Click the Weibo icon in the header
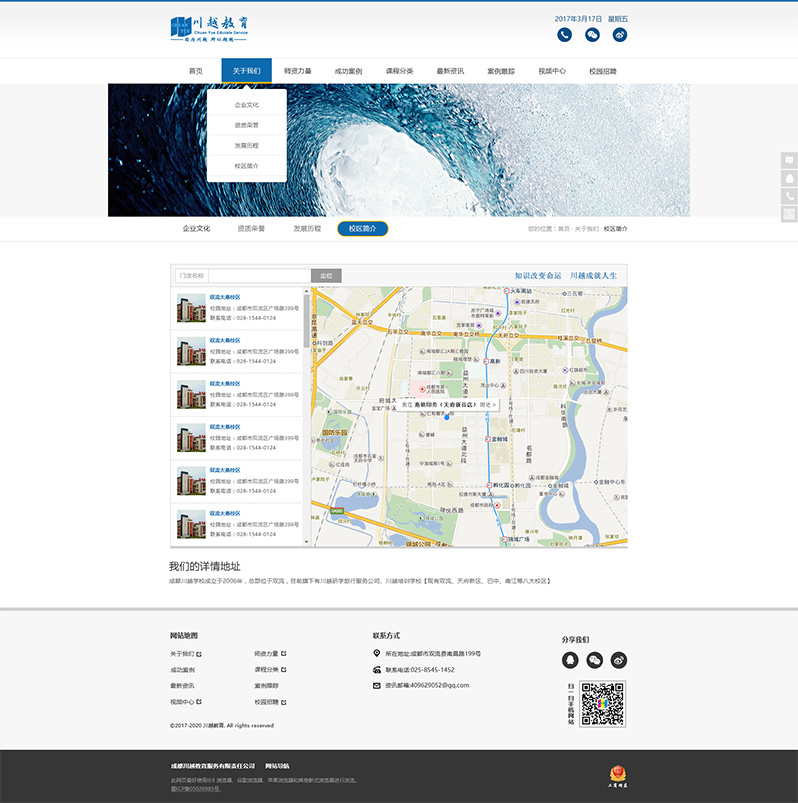The height and width of the screenshot is (803, 798). coord(620,35)
